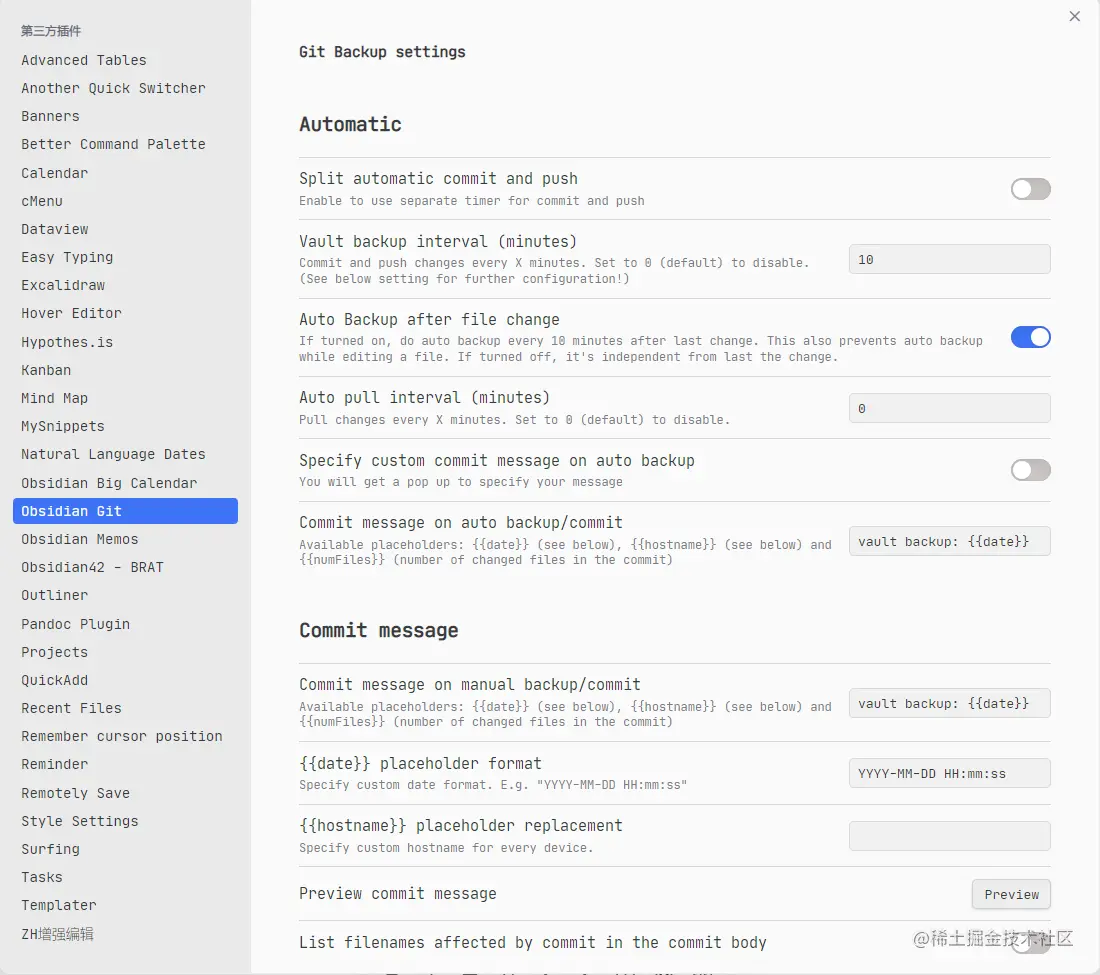Open Advanced Tables plugin settings

click(125, 60)
